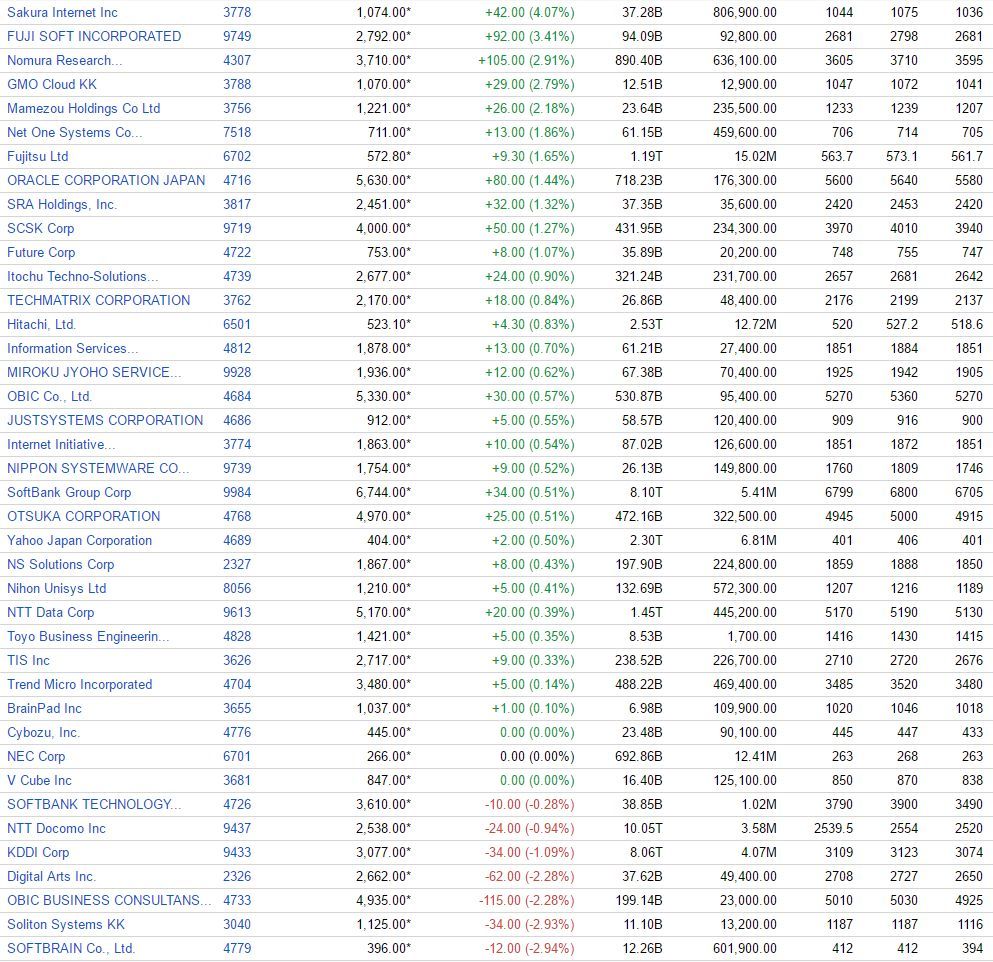Image resolution: width=993 pixels, height=962 pixels.
Task: Click Yahoo Japan Corporation link
Action: point(80,541)
